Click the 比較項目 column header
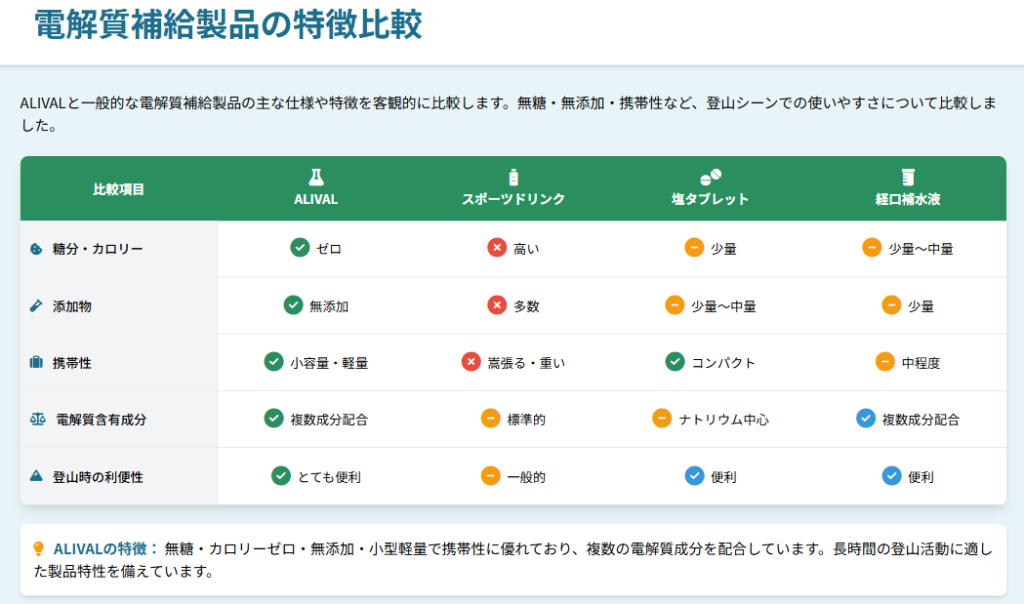This screenshot has height=604, width=1024. coord(118,189)
